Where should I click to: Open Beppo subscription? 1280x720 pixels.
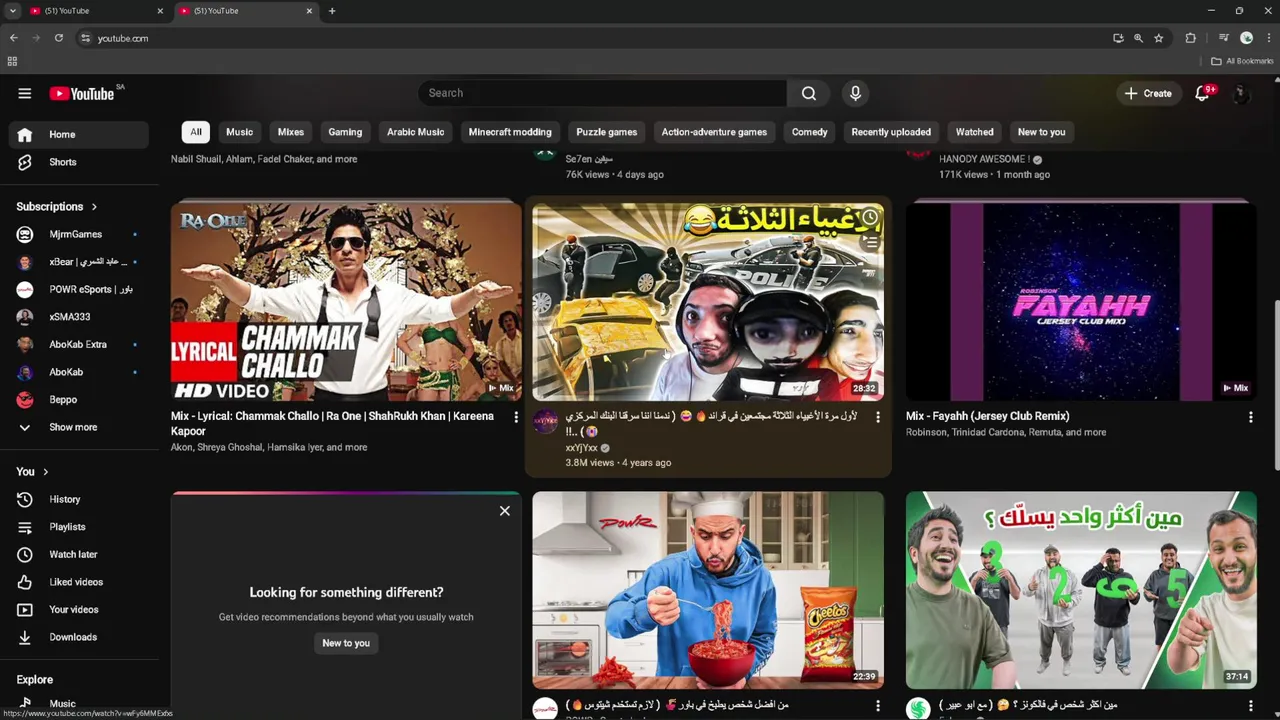[x=78, y=399]
